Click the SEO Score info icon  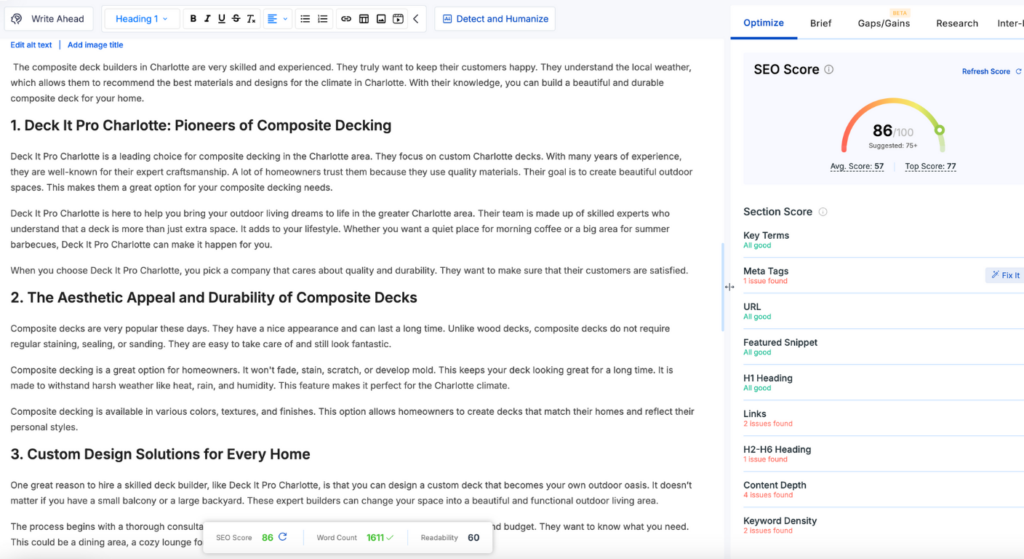coord(829,69)
